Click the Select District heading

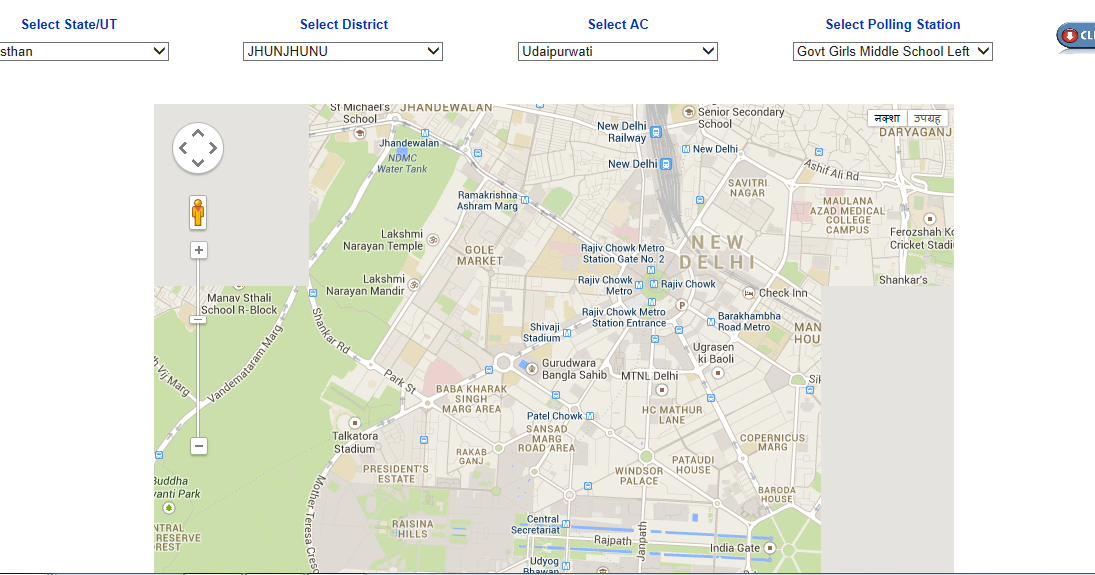pos(344,24)
